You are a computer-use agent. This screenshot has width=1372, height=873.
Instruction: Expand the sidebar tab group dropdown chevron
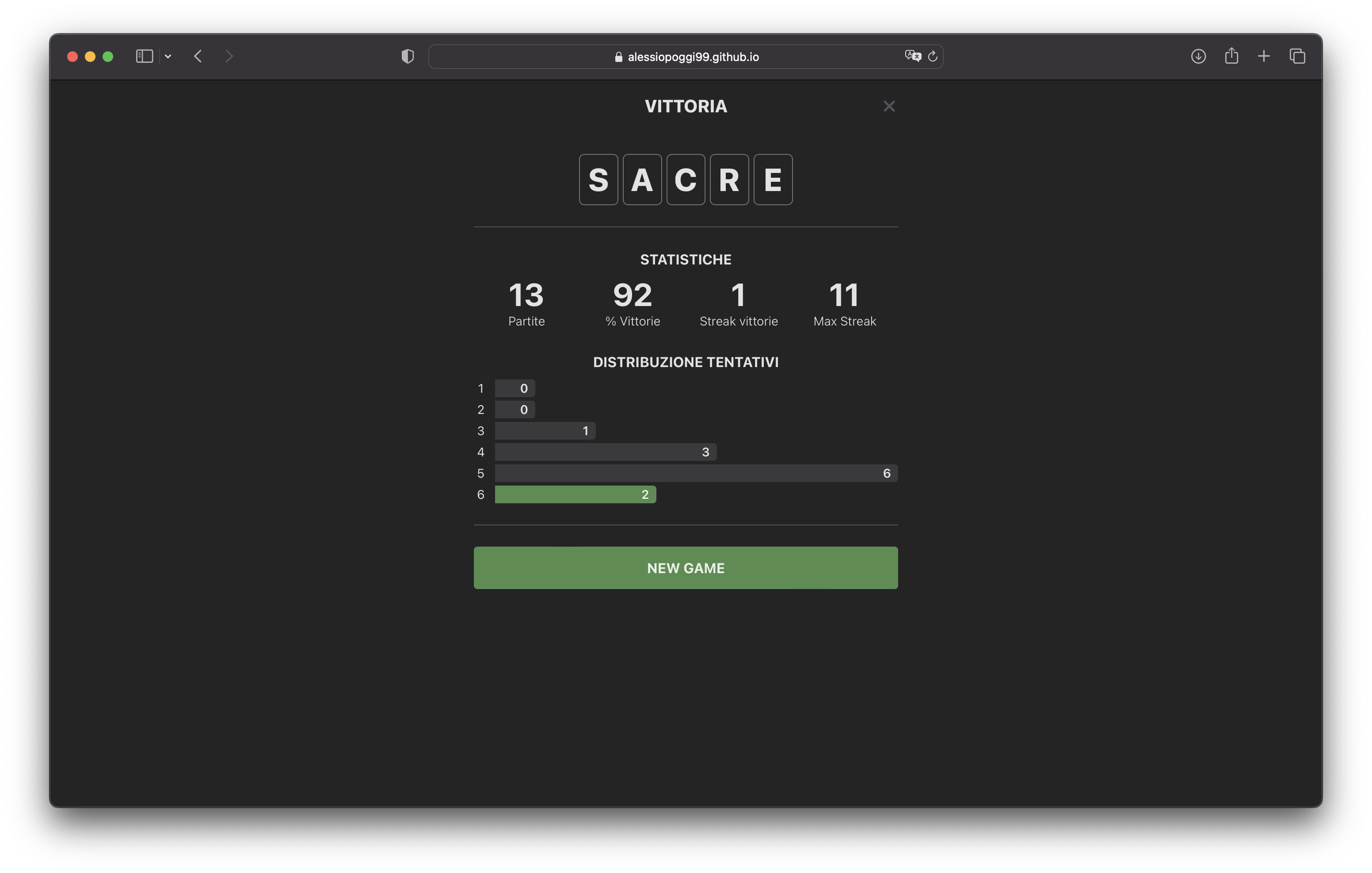[168, 57]
